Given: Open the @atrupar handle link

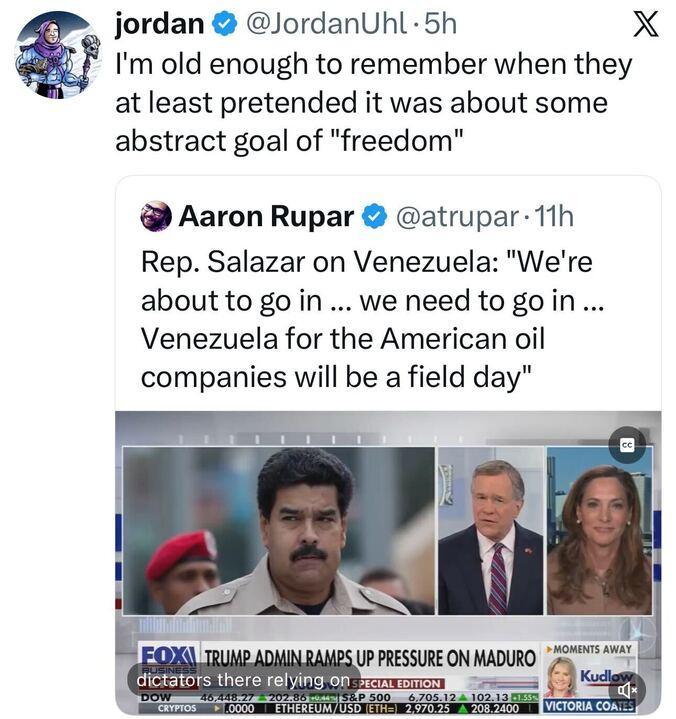Looking at the screenshot, I should [459, 216].
